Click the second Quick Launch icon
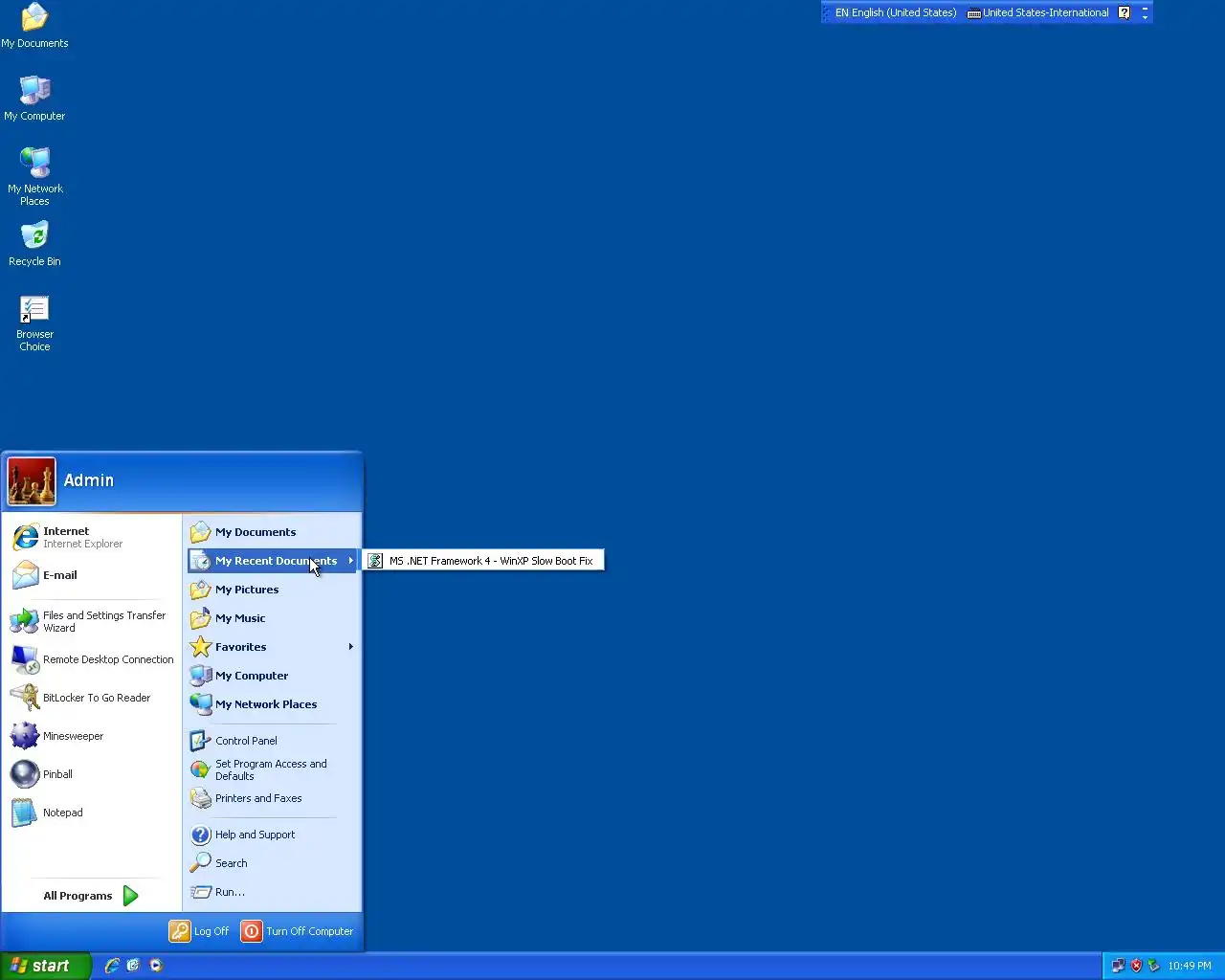Image resolution: width=1225 pixels, height=980 pixels. (133, 966)
